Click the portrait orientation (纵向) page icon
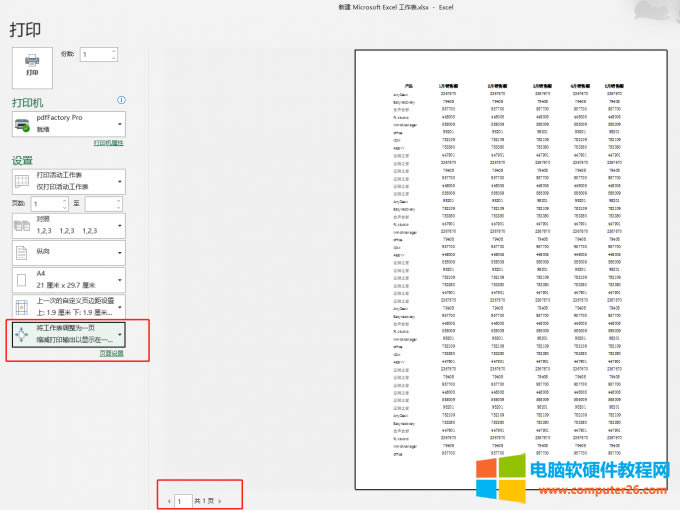The image size is (680, 510). (22, 253)
